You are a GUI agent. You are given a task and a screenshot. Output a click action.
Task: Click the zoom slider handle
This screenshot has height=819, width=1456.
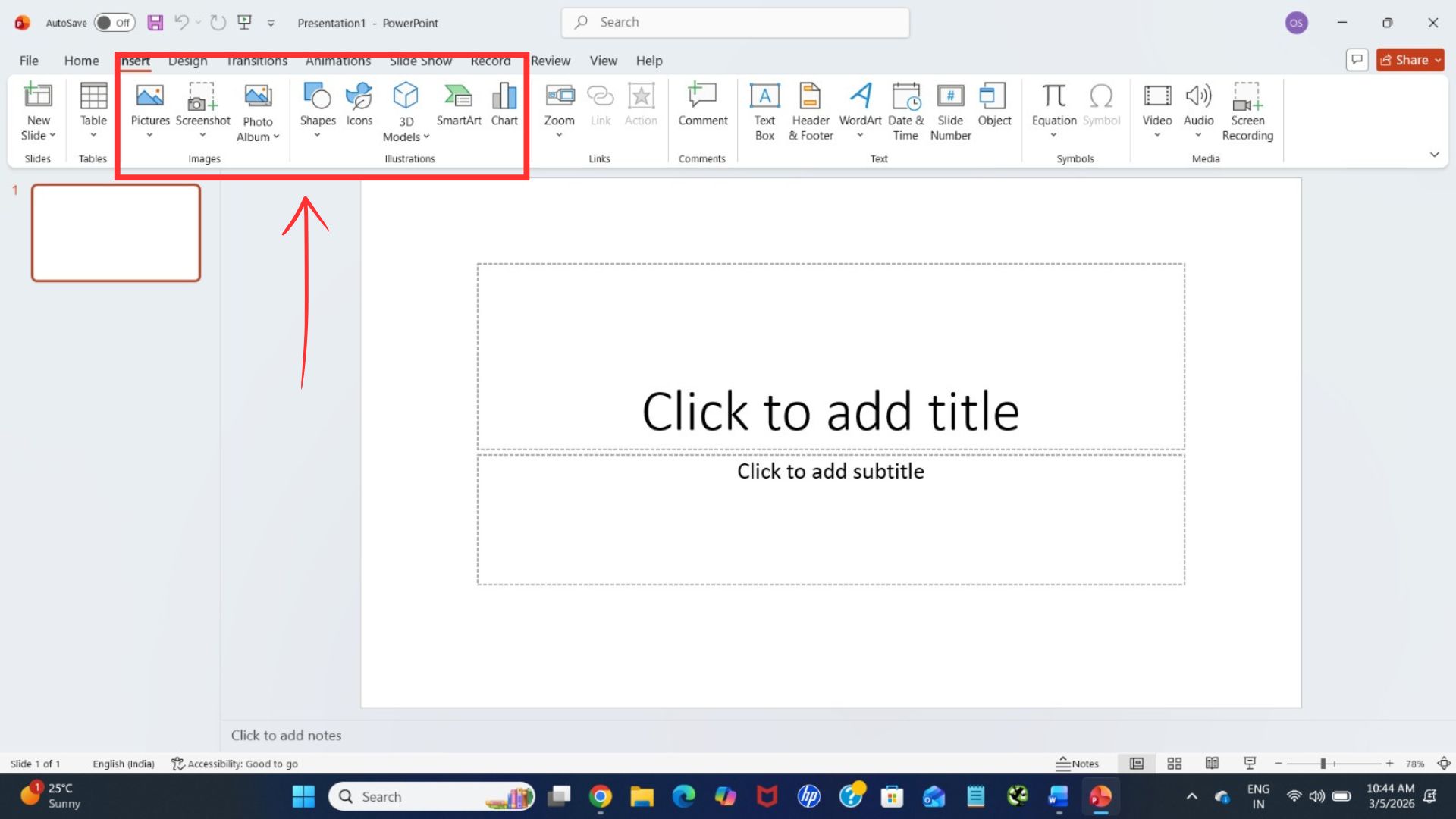pyautogui.click(x=1323, y=764)
